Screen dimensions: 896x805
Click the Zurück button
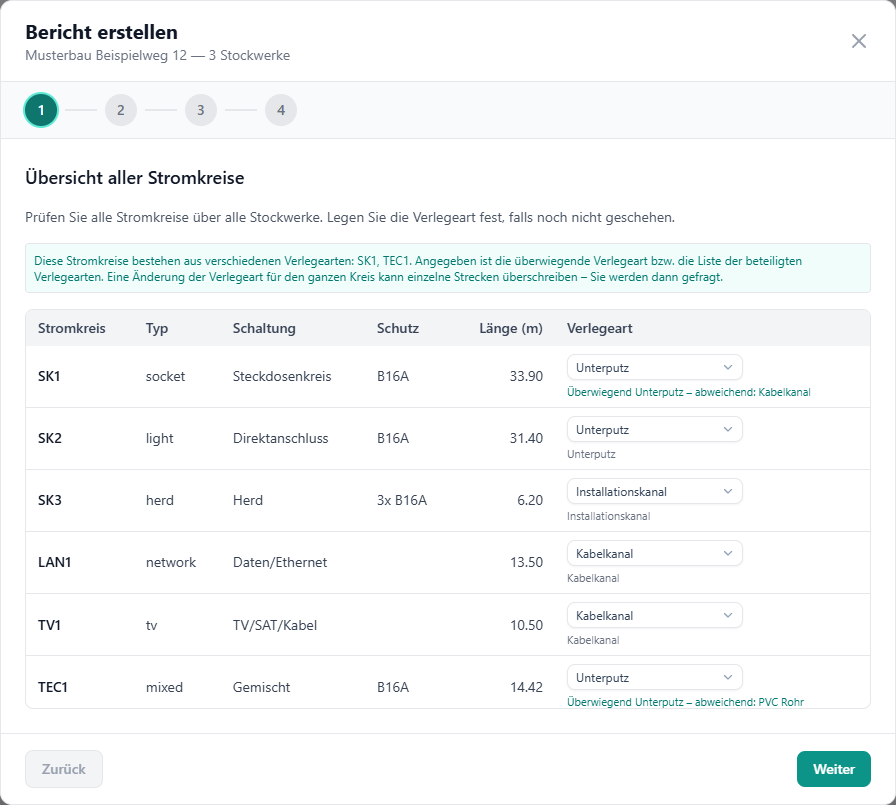pyautogui.click(x=64, y=769)
